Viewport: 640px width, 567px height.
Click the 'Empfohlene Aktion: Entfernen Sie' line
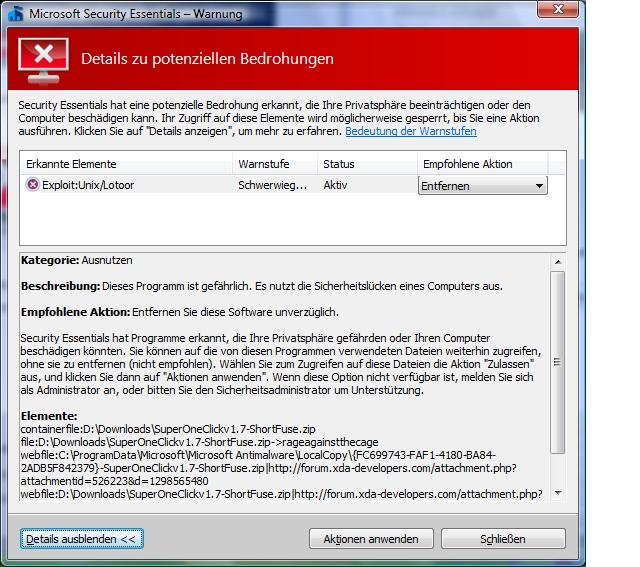[x=180, y=312]
